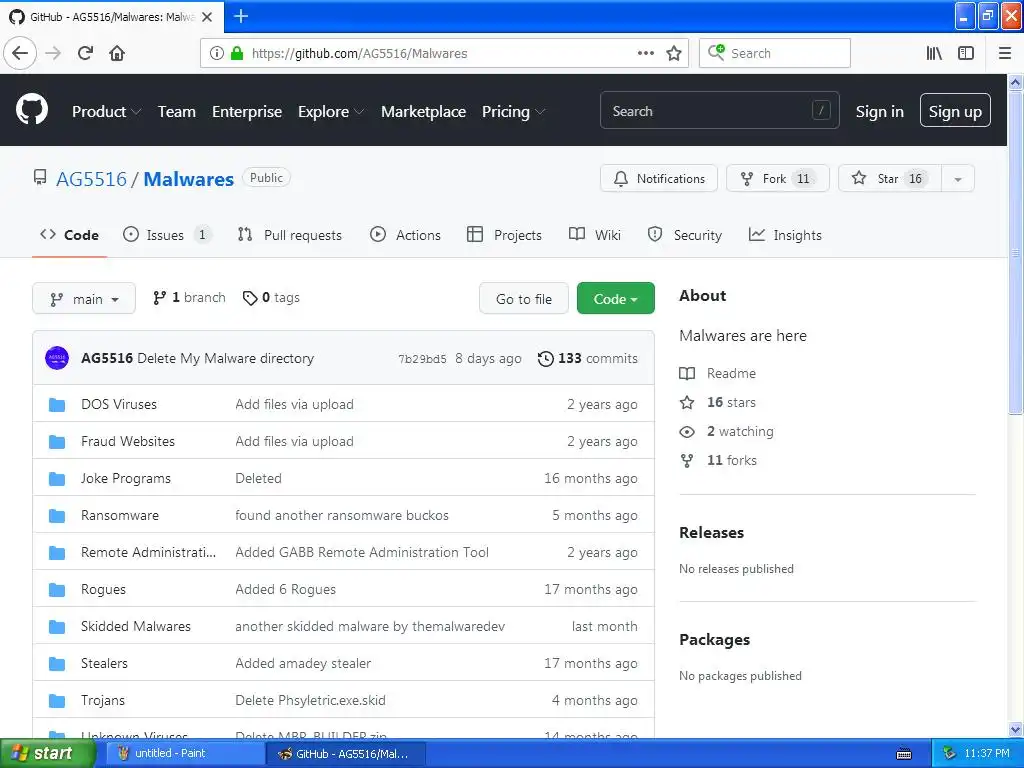Bookmark this page with the star icon
This screenshot has height=768, width=1024.
pos(673,53)
